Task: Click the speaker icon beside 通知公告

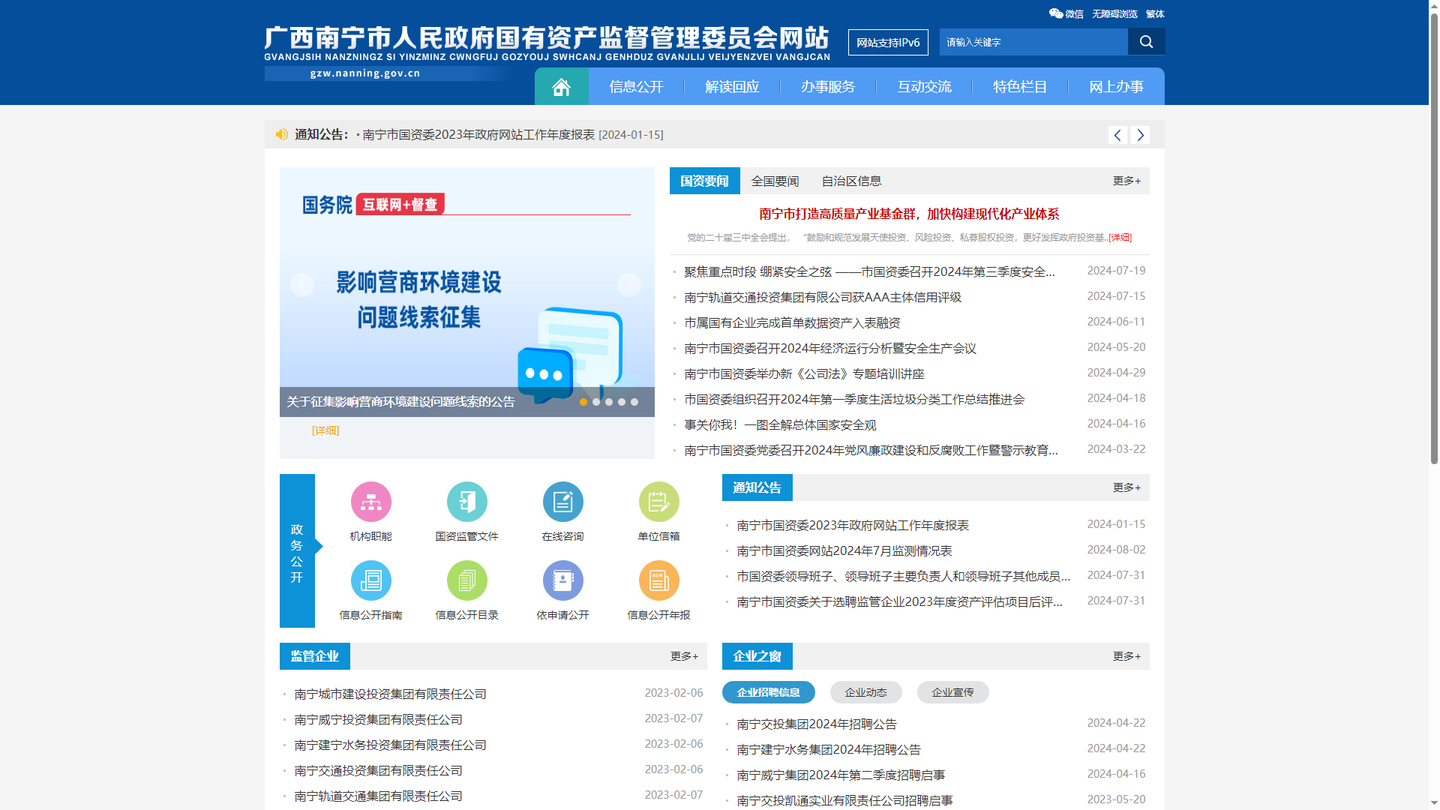Action: 282,134
